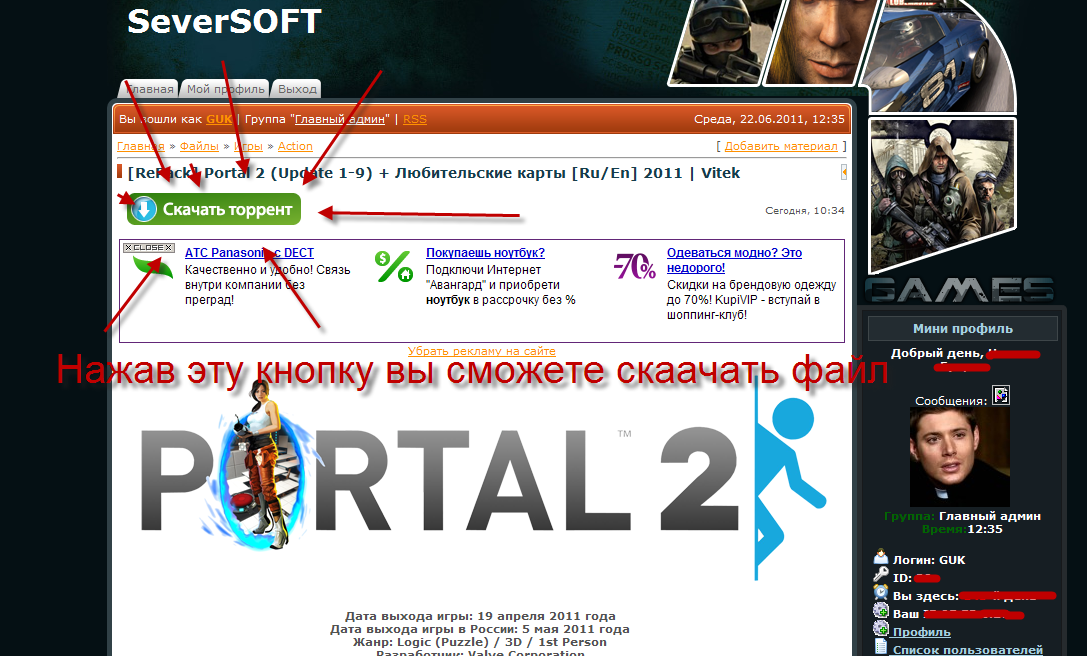Screen dimensions: 1087x656
Task: Click the globe icon beside Ваш
Action: tap(880, 611)
